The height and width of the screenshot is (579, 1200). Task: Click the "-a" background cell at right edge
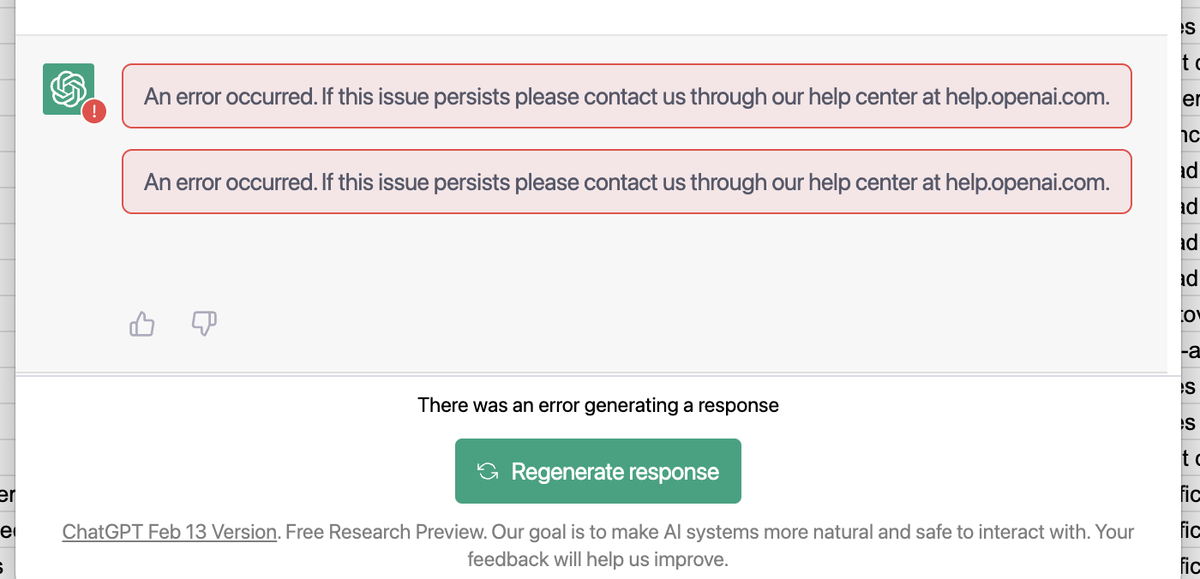tap(1189, 350)
